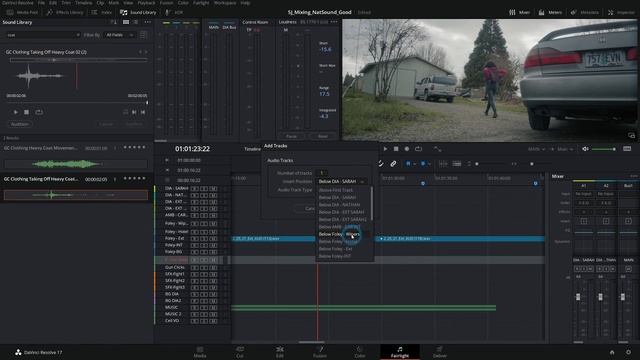This screenshot has width=640, height=360.
Task: Stop timeline playback
Action: click(x=396, y=149)
